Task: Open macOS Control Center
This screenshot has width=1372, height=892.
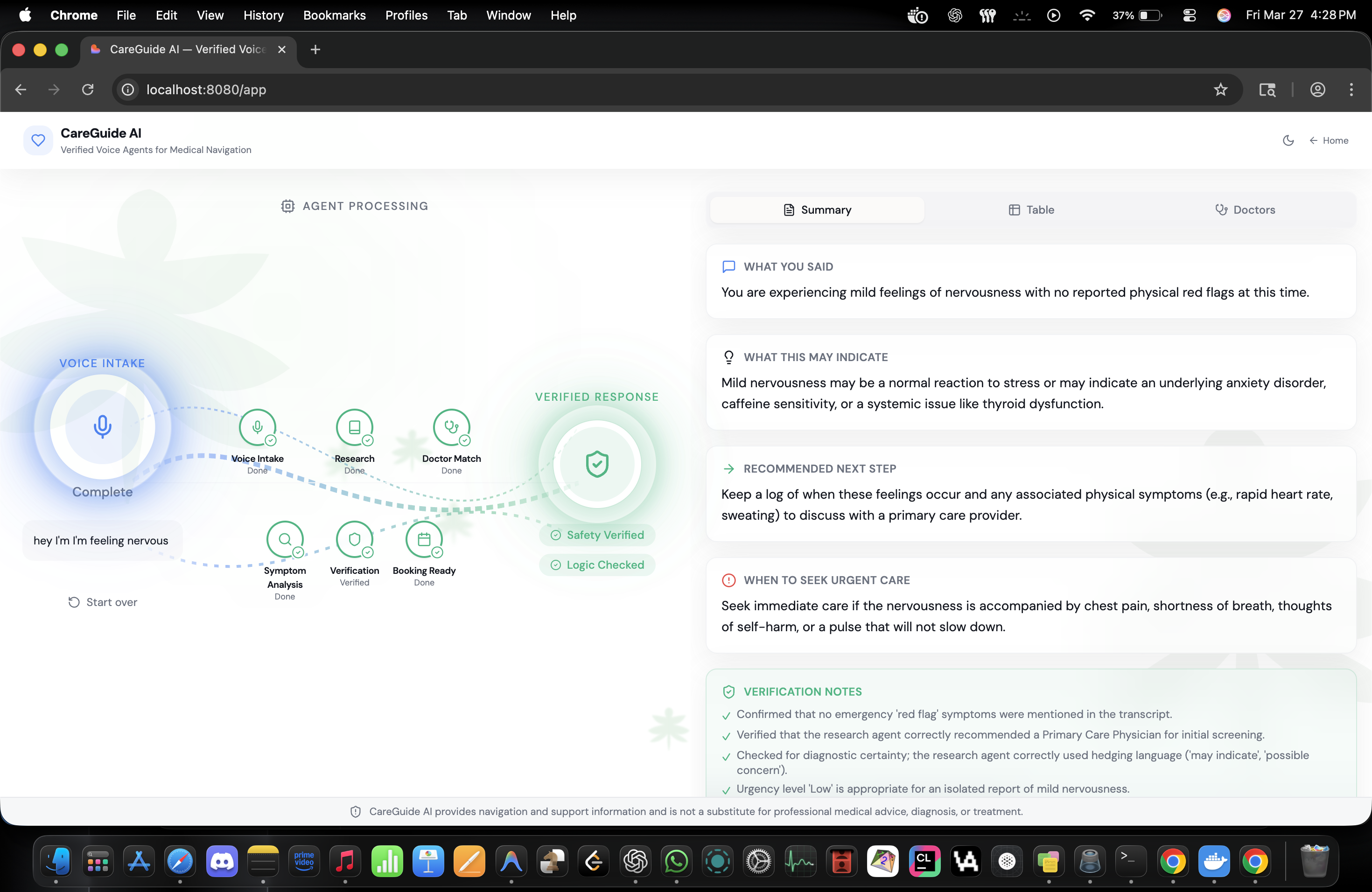Action: 1189,15
